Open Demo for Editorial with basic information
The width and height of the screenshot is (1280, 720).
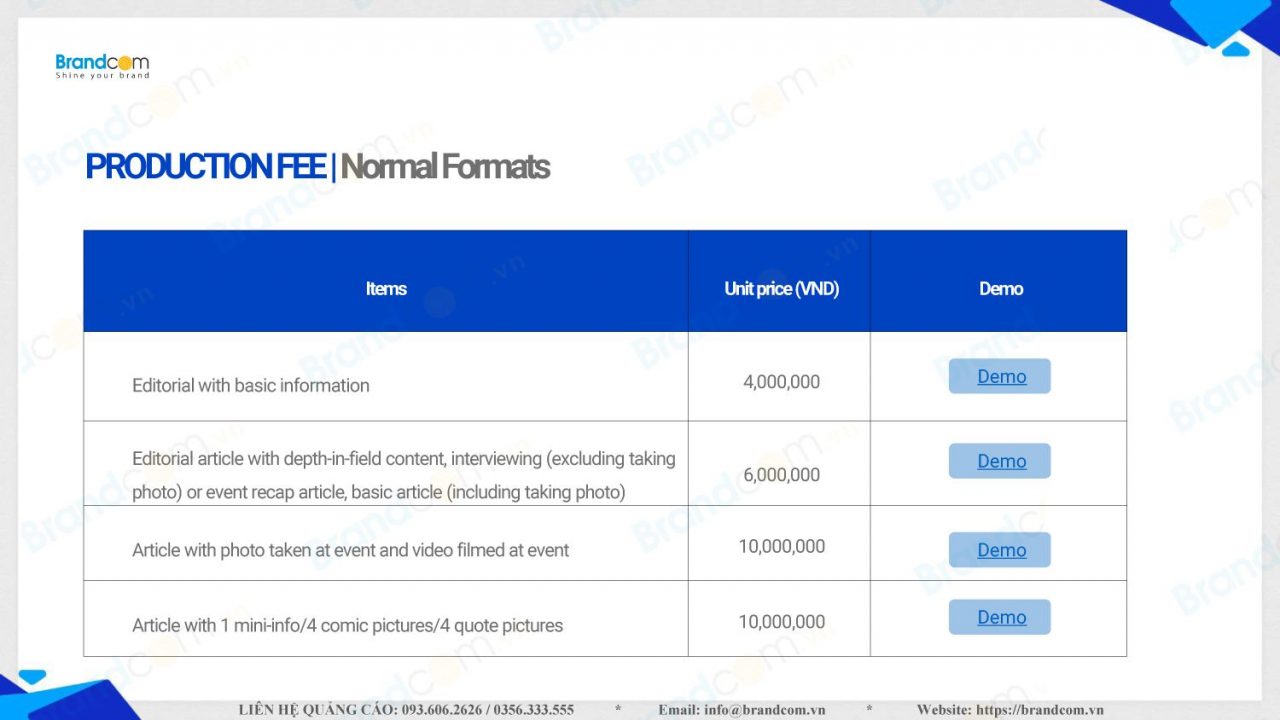click(x=1000, y=376)
